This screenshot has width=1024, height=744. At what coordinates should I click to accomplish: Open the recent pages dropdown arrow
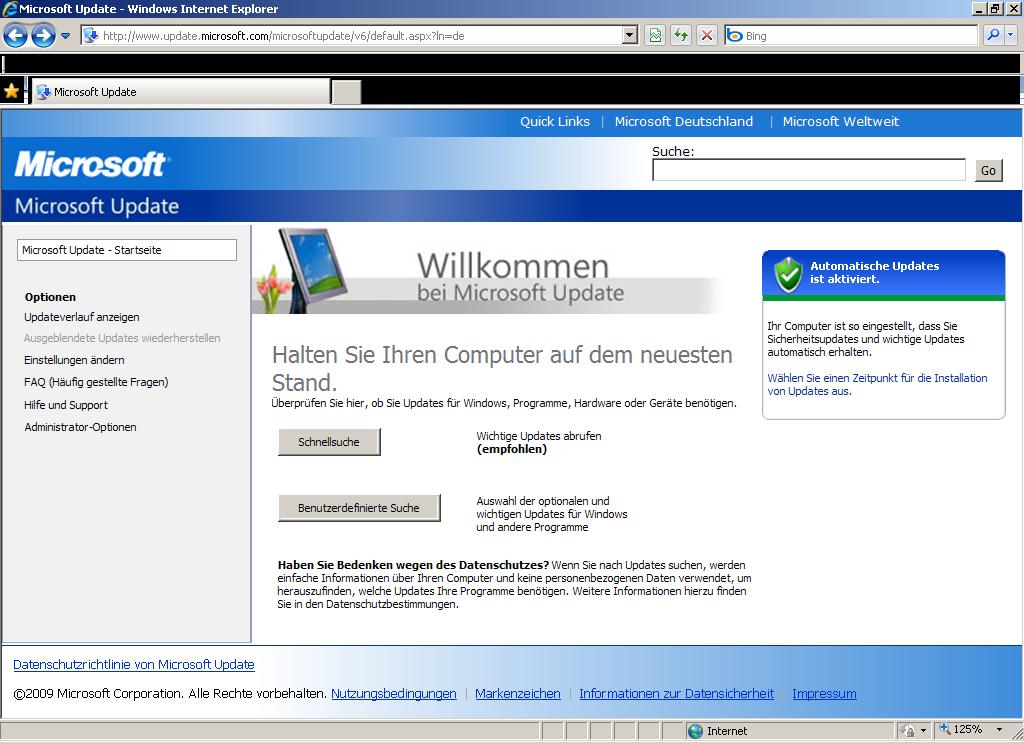tap(65, 36)
